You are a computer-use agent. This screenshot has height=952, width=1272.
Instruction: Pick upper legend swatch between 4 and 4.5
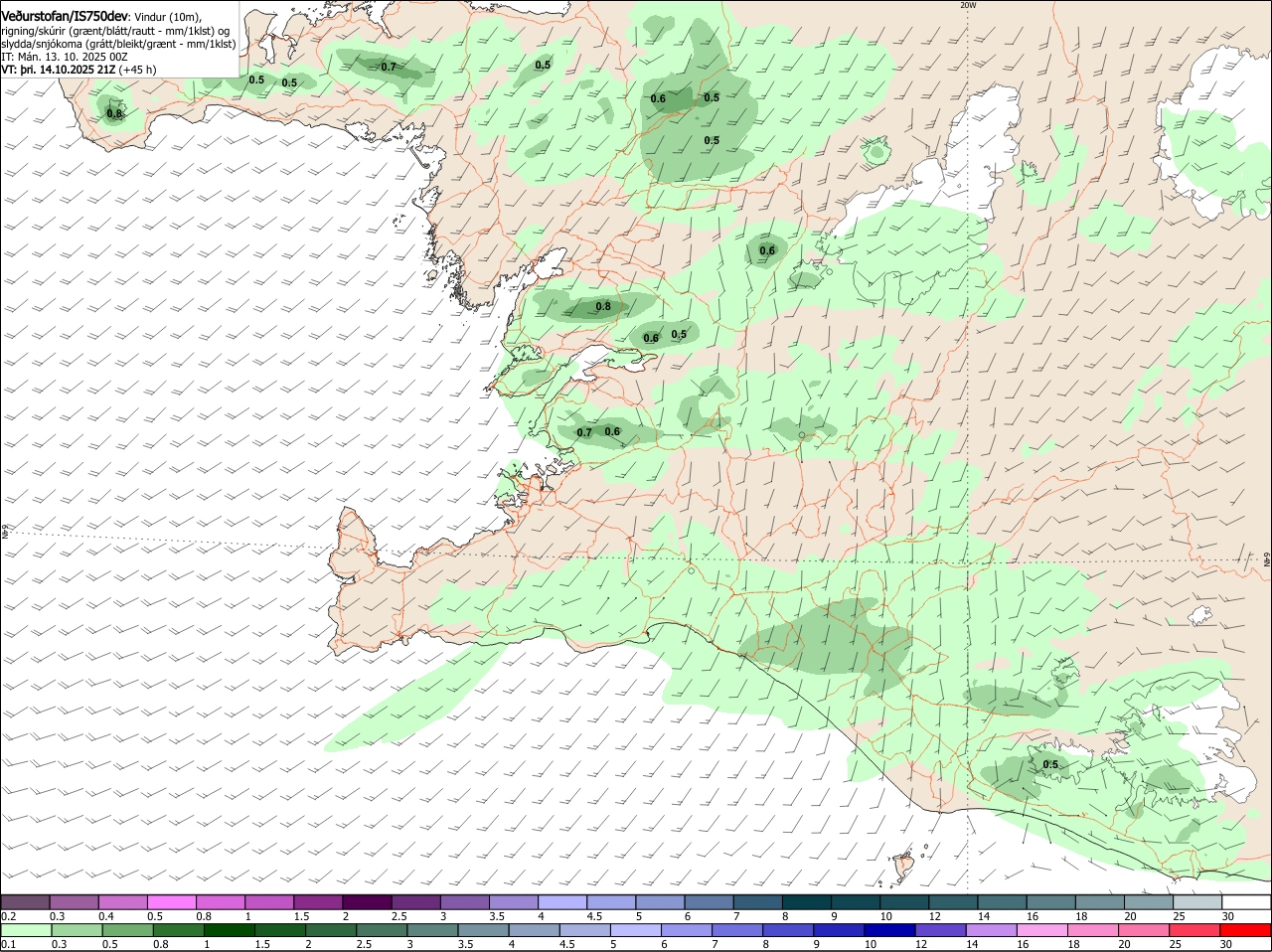coord(562,901)
